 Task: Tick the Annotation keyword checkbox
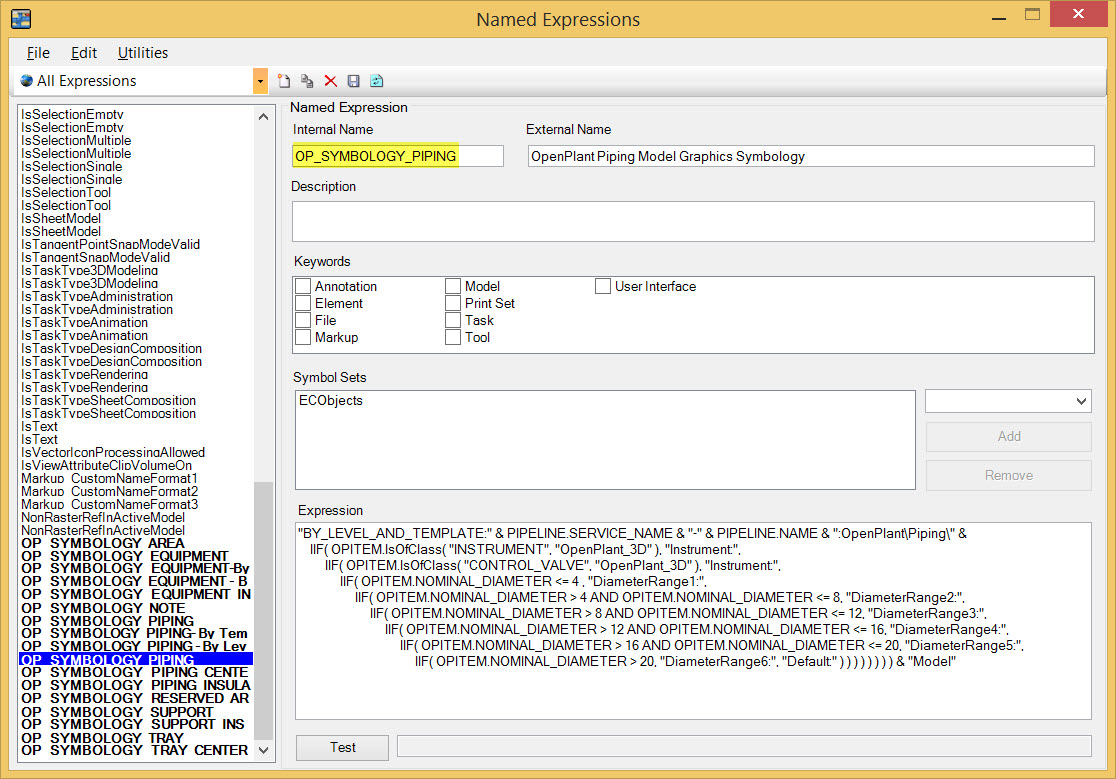[303, 286]
